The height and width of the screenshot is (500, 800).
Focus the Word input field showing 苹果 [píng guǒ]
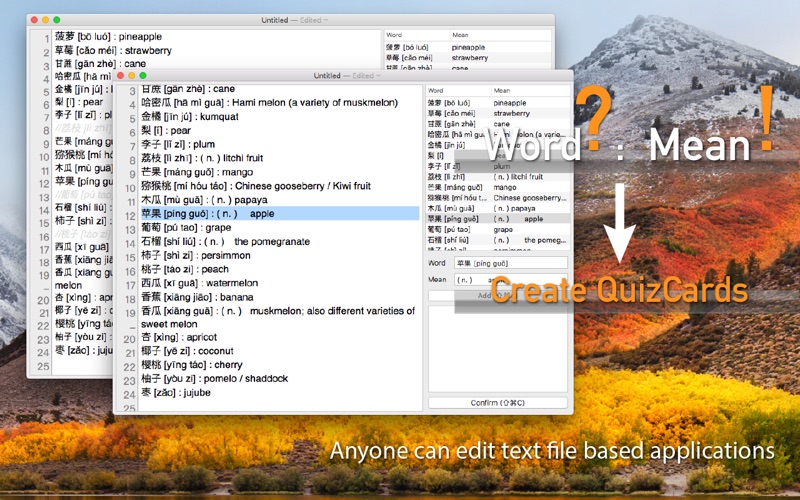511,263
